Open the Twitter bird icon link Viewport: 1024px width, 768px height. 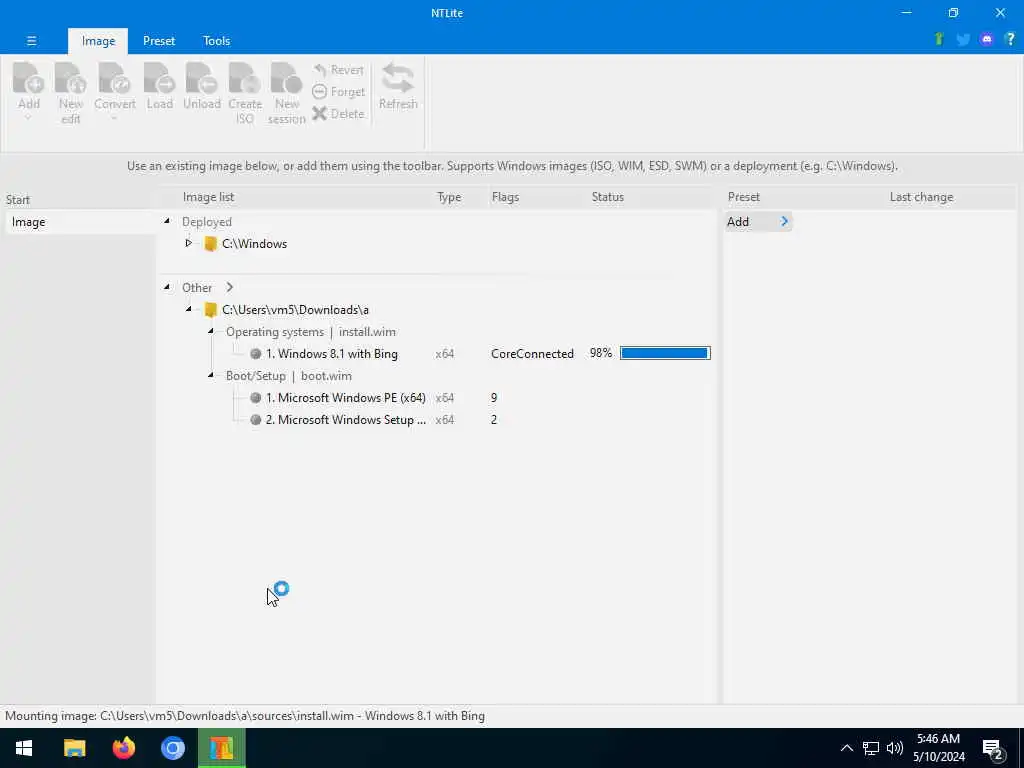point(963,40)
